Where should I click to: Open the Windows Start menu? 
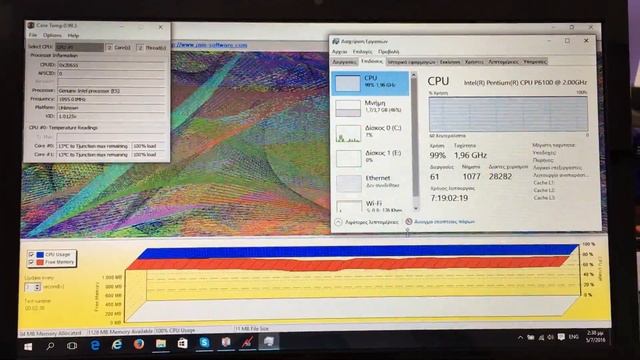28,347
